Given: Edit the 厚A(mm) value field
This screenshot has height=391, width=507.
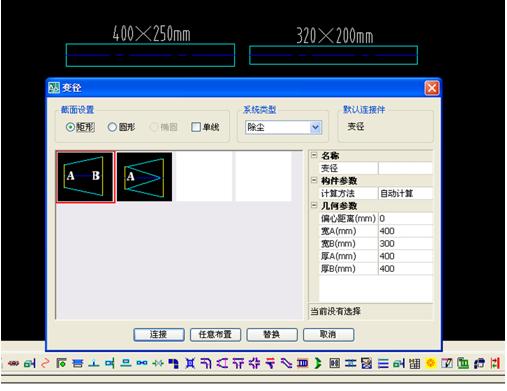Looking at the screenshot, I should click(405, 256).
